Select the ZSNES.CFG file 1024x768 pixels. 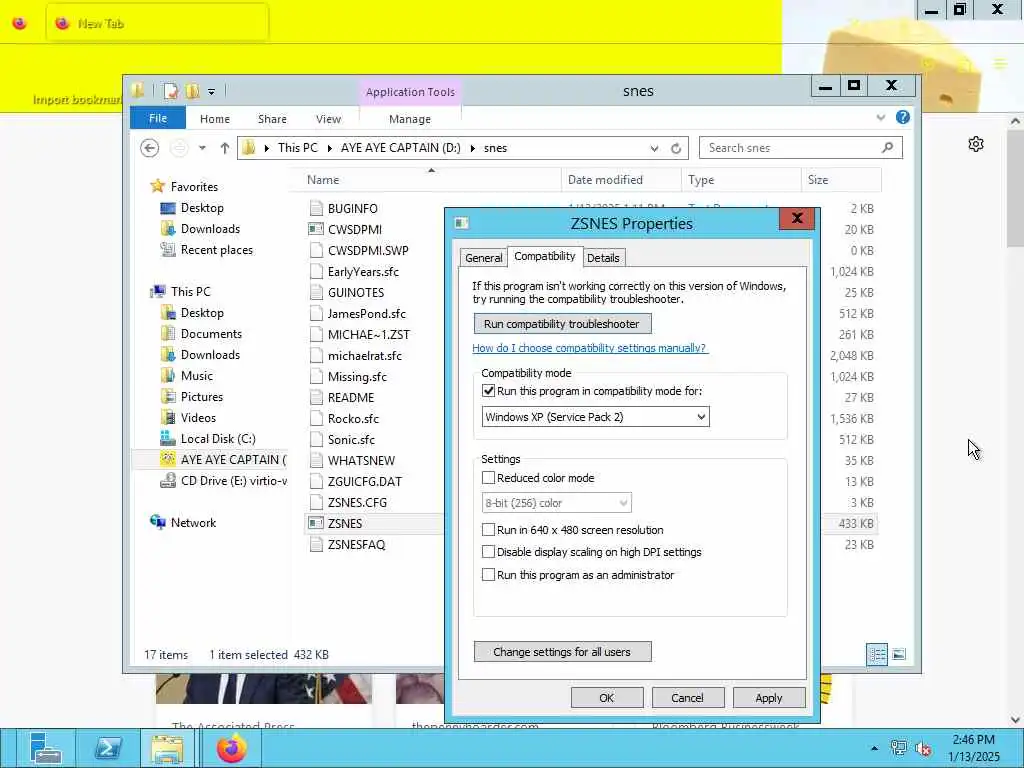pos(357,502)
